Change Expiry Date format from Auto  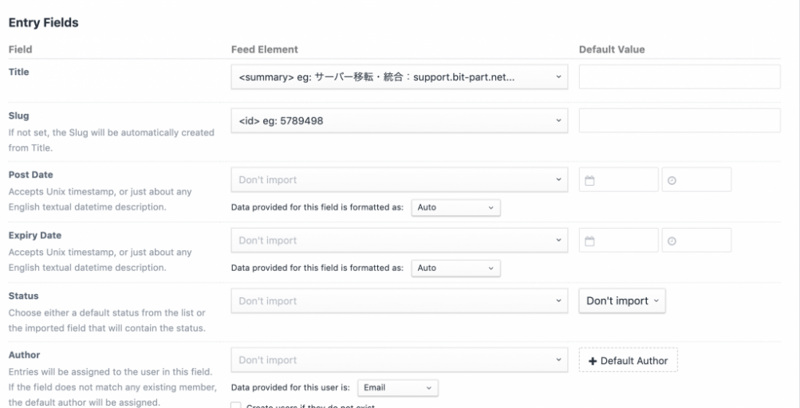[454, 268]
